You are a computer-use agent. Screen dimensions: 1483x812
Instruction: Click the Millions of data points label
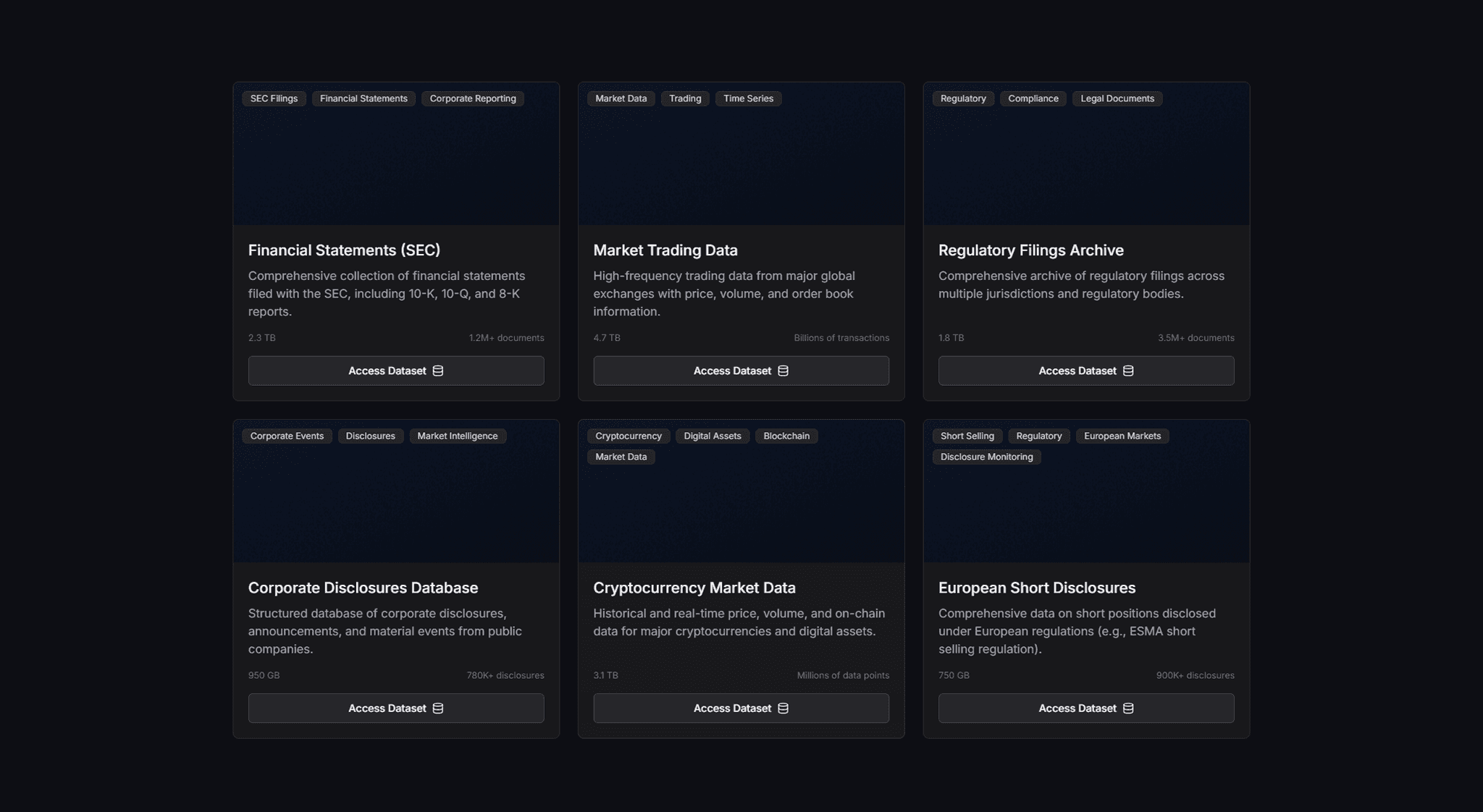tap(843, 675)
